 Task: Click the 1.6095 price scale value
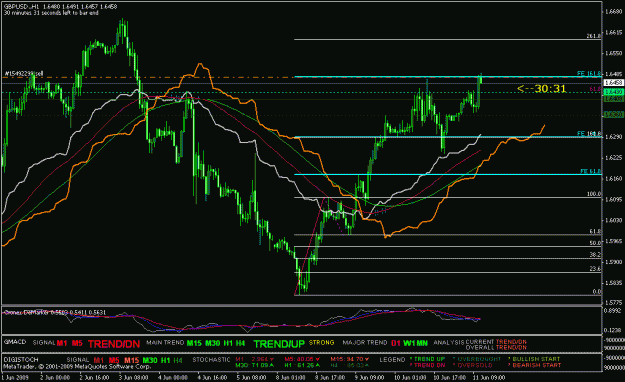point(614,199)
